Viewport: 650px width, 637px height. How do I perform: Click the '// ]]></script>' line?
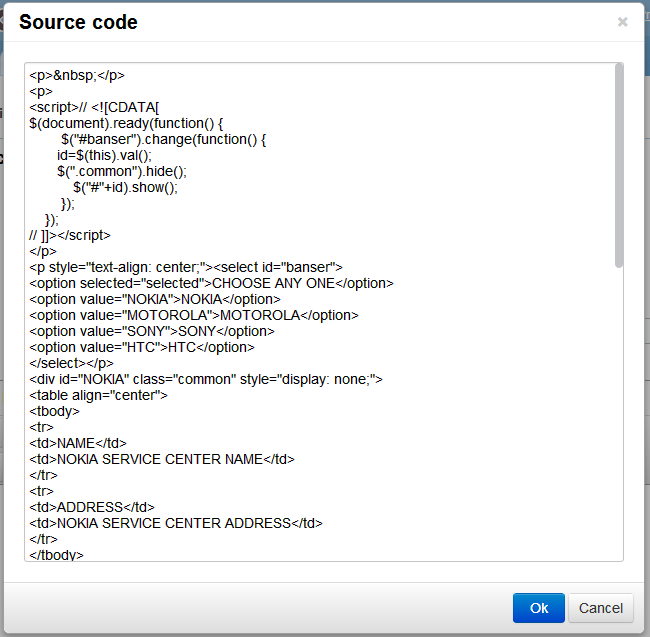[x=70, y=235]
